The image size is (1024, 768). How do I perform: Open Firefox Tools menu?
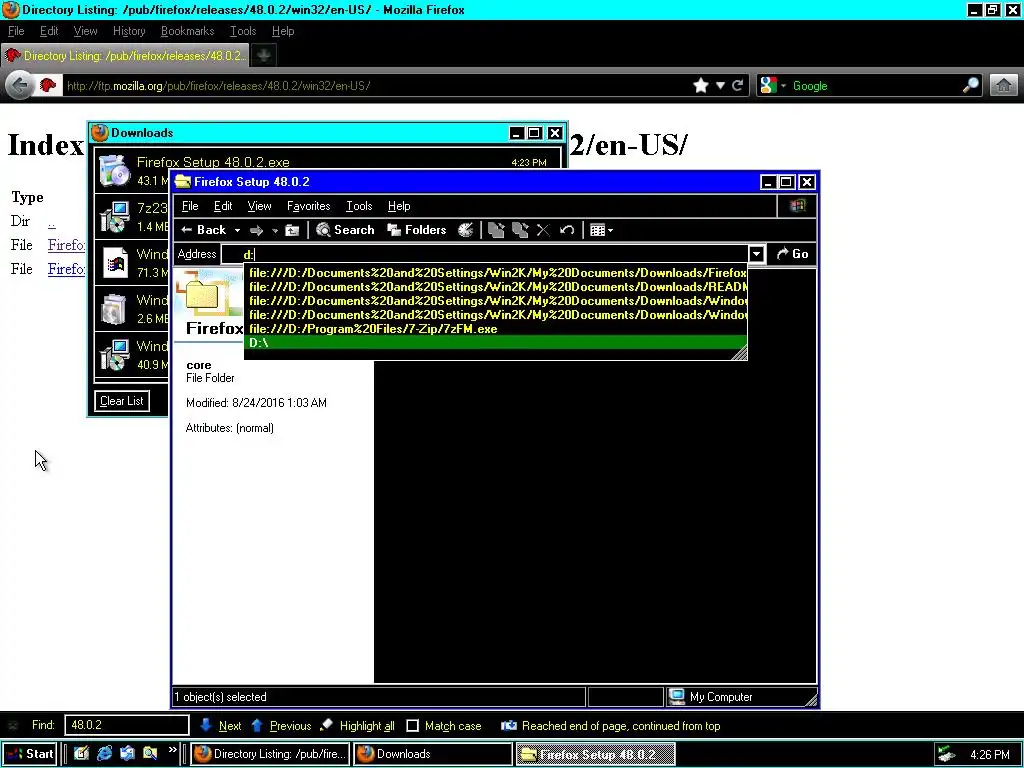[x=243, y=31]
